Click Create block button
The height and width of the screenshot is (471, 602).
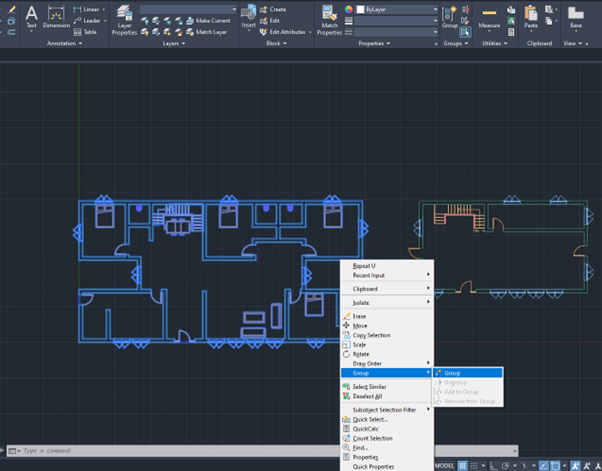point(273,9)
